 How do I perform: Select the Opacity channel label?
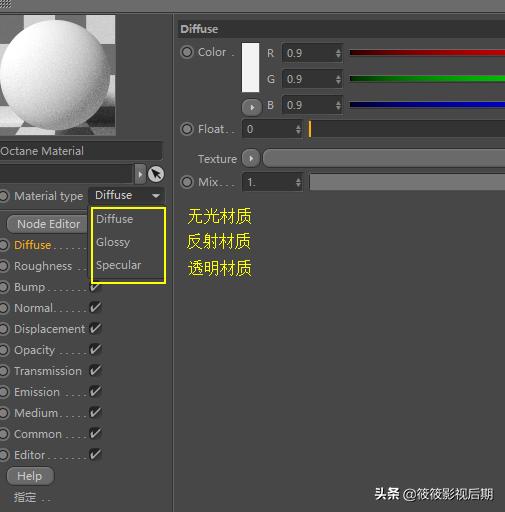point(34,350)
